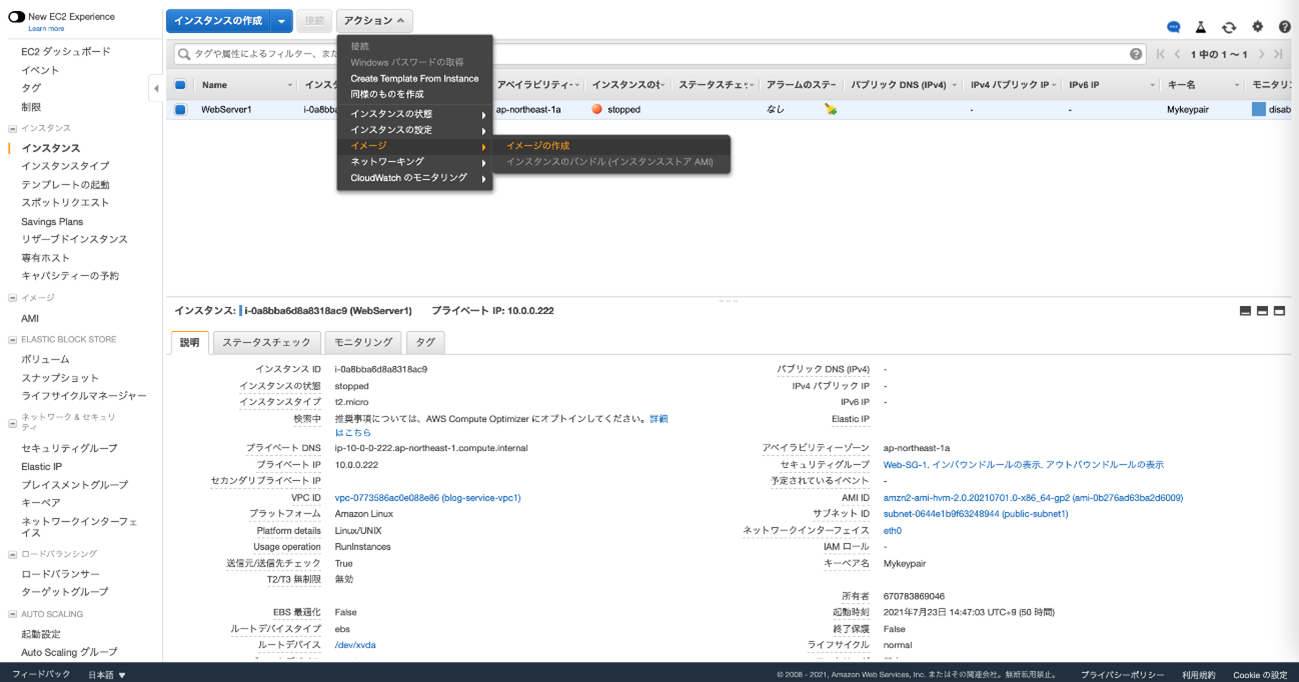Click the red stopped status indicator
1299x682 pixels.
pos(597,110)
